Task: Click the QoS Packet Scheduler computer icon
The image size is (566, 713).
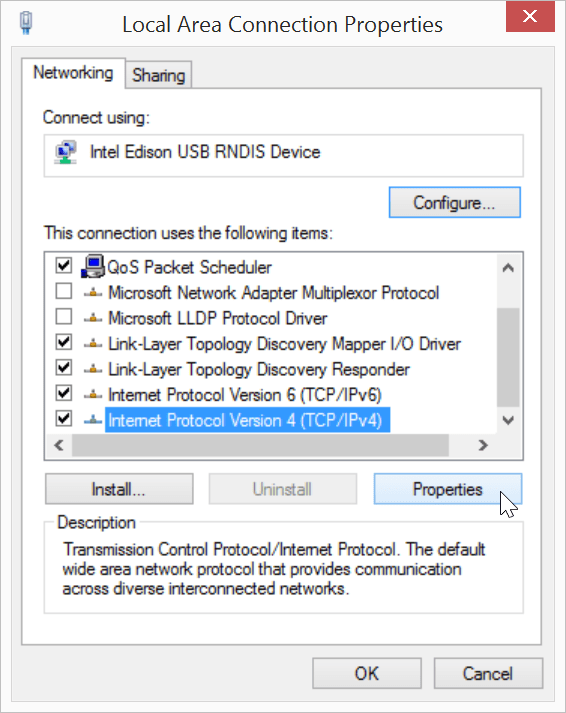Action: pos(93,266)
